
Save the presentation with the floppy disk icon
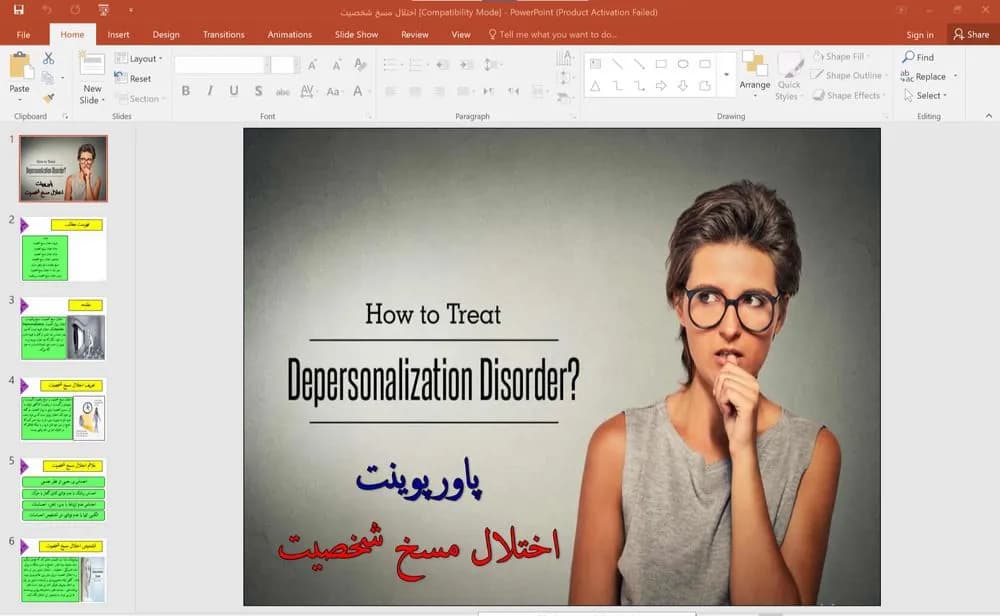(18, 10)
